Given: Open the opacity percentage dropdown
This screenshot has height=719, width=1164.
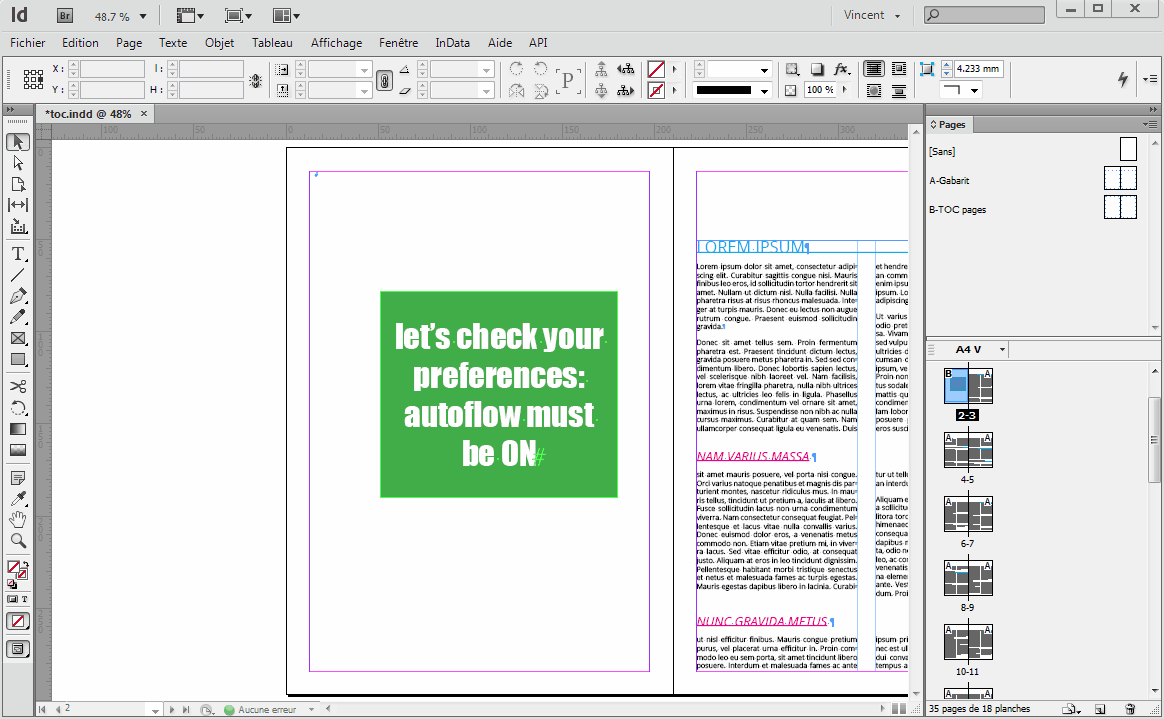Looking at the screenshot, I should click(x=845, y=89).
